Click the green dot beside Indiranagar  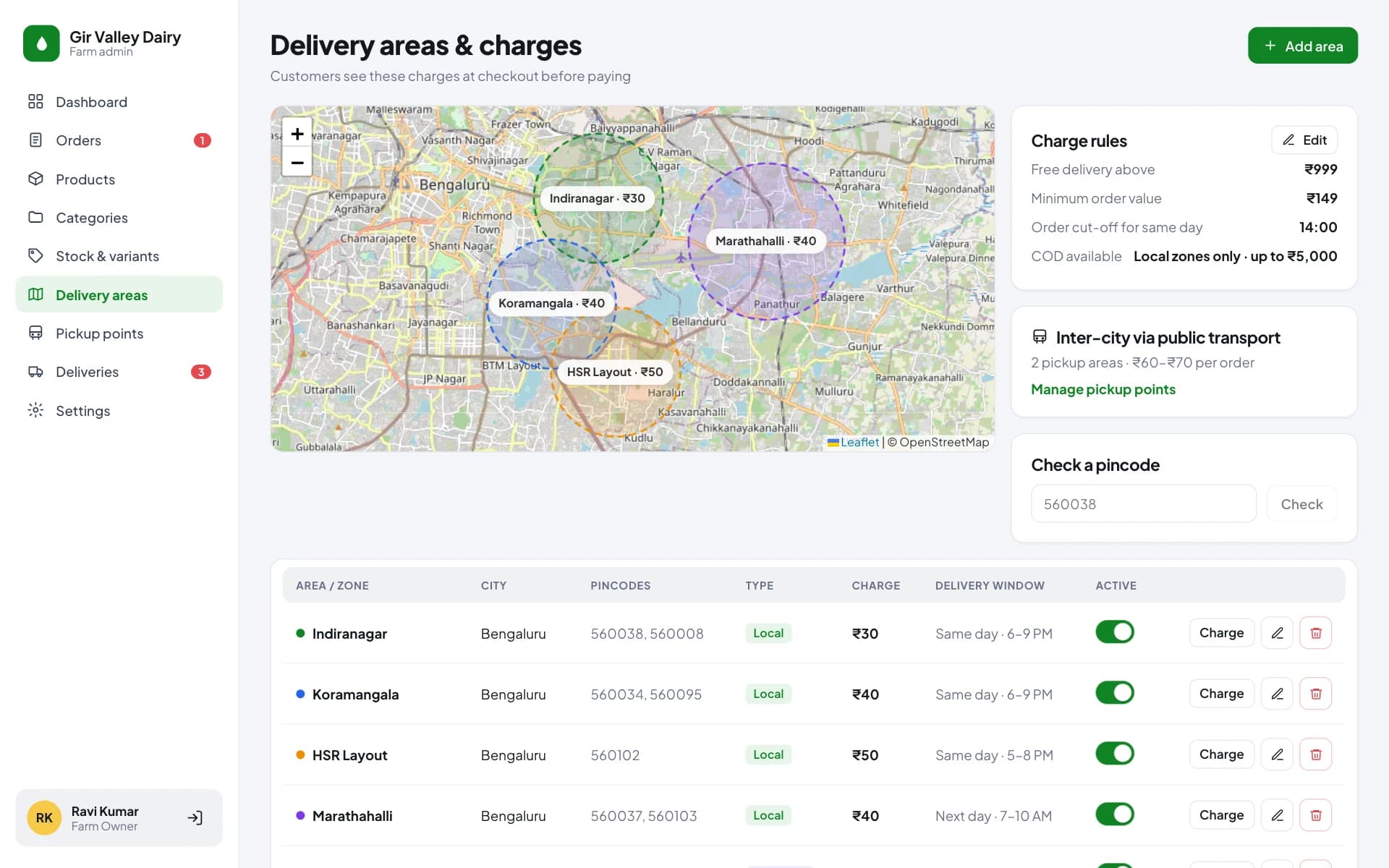pos(300,633)
